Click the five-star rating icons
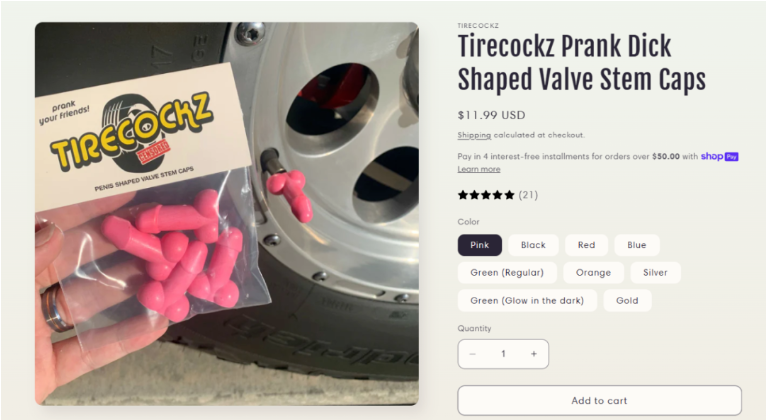This screenshot has height=420, width=767. (x=486, y=195)
